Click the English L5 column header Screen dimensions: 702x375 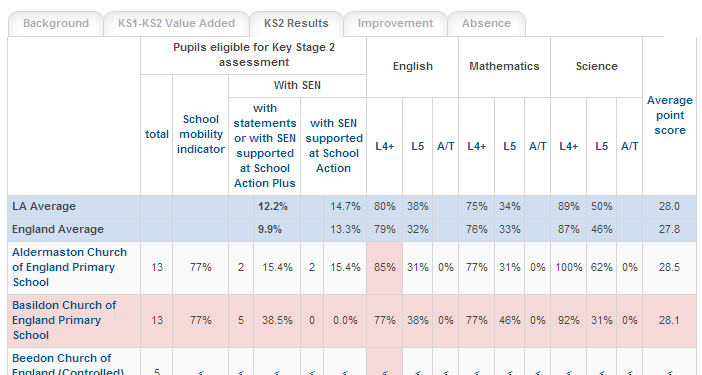(x=417, y=146)
